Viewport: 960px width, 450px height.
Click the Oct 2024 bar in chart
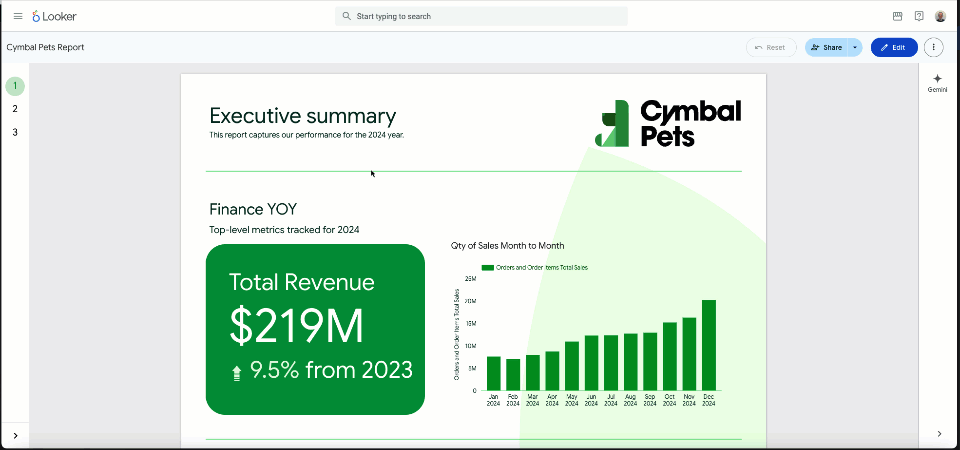click(670, 356)
